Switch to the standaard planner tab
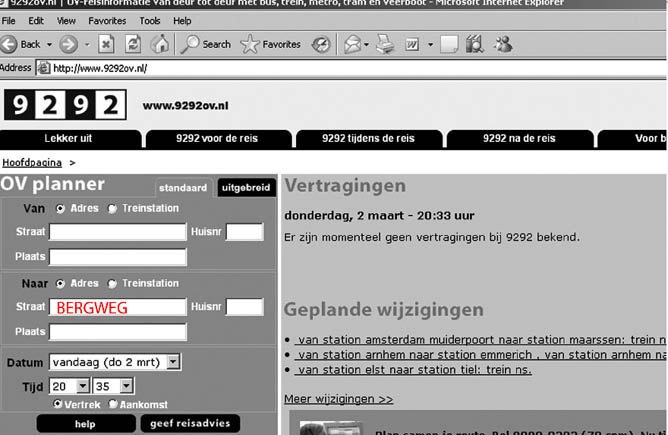 [x=183, y=188]
